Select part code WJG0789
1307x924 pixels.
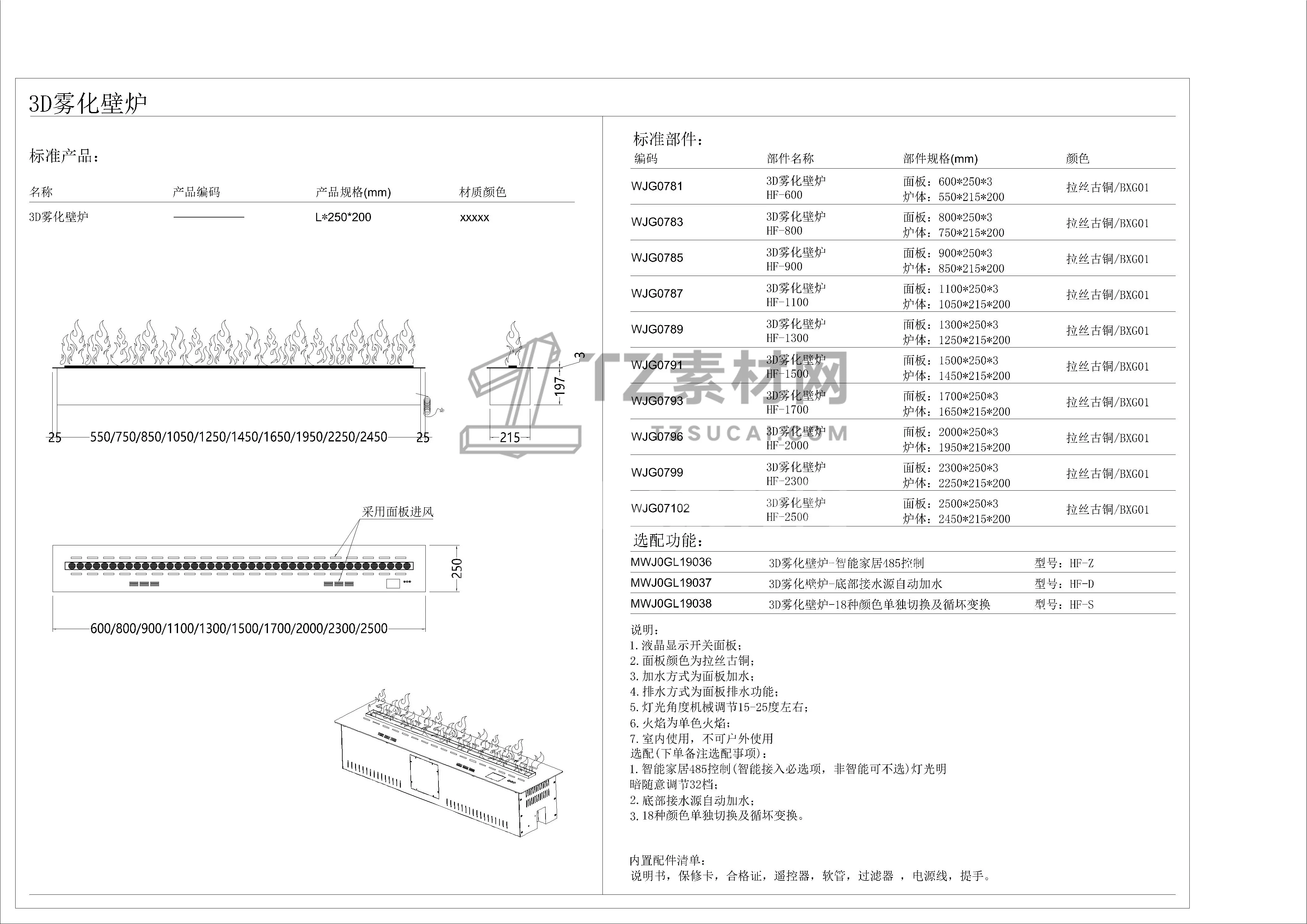(657, 329)
